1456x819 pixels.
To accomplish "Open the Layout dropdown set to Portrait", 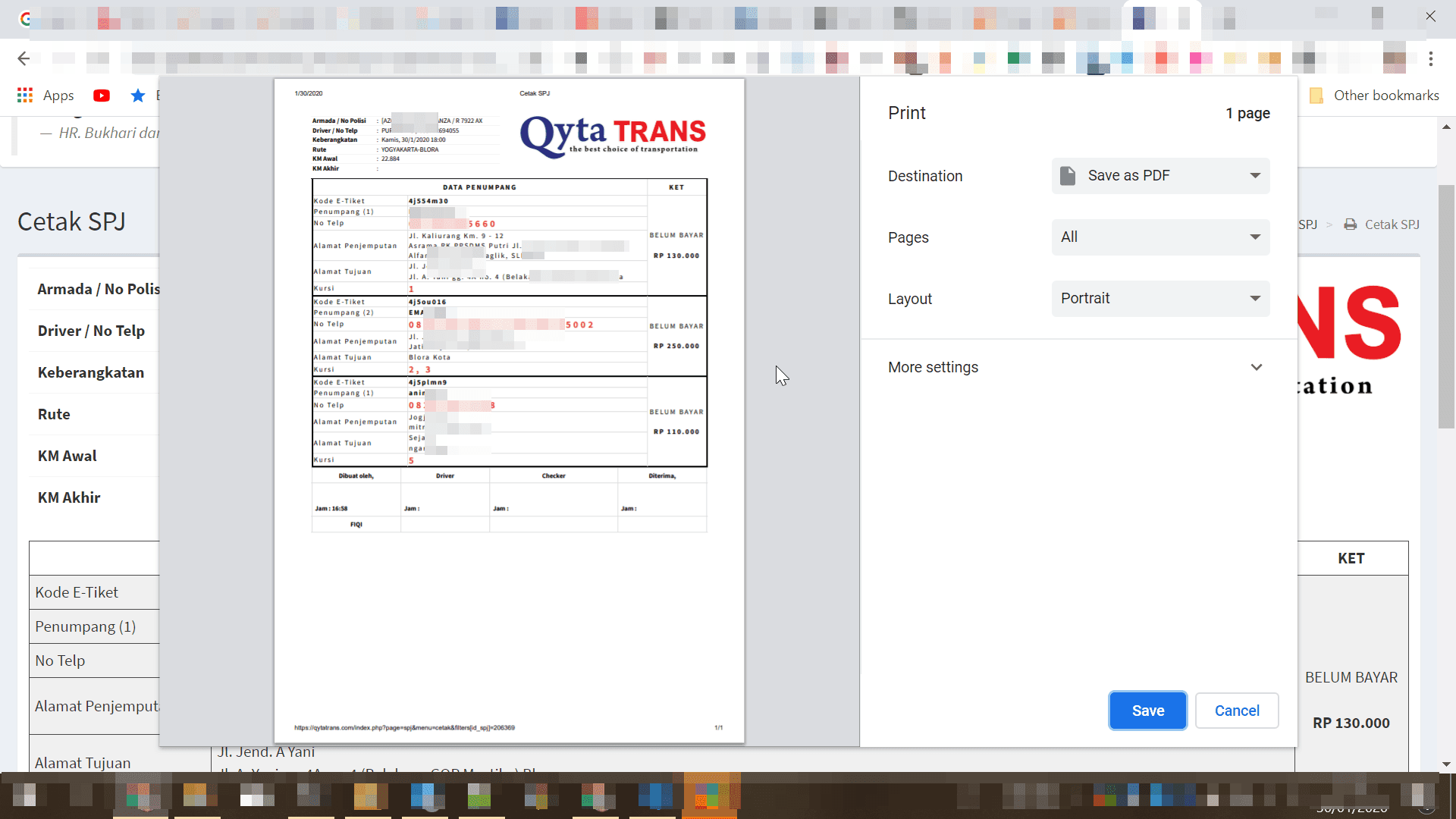I will pos(1160,299).
